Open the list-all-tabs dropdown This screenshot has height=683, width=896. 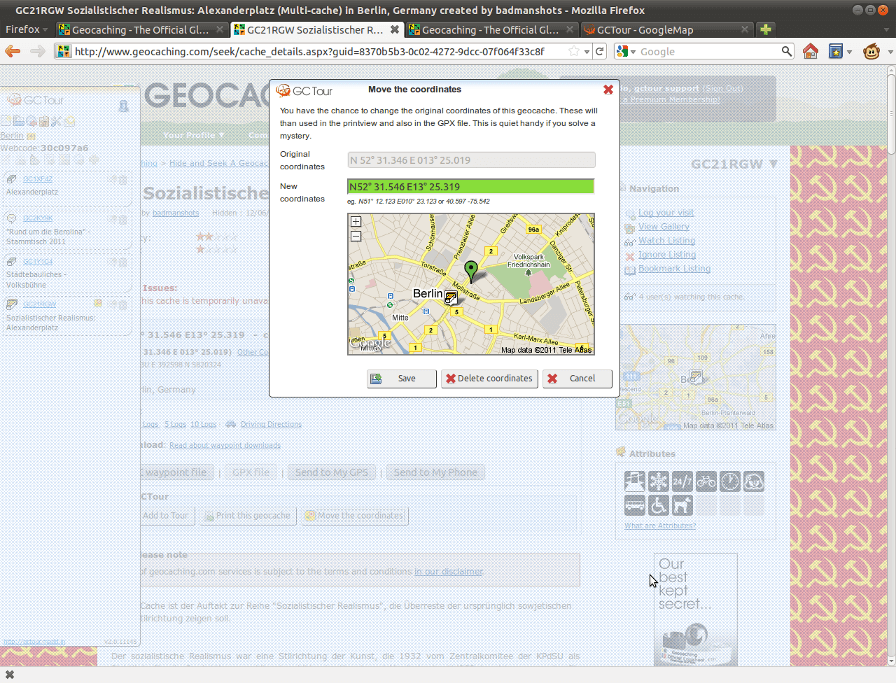click(887, 29)
